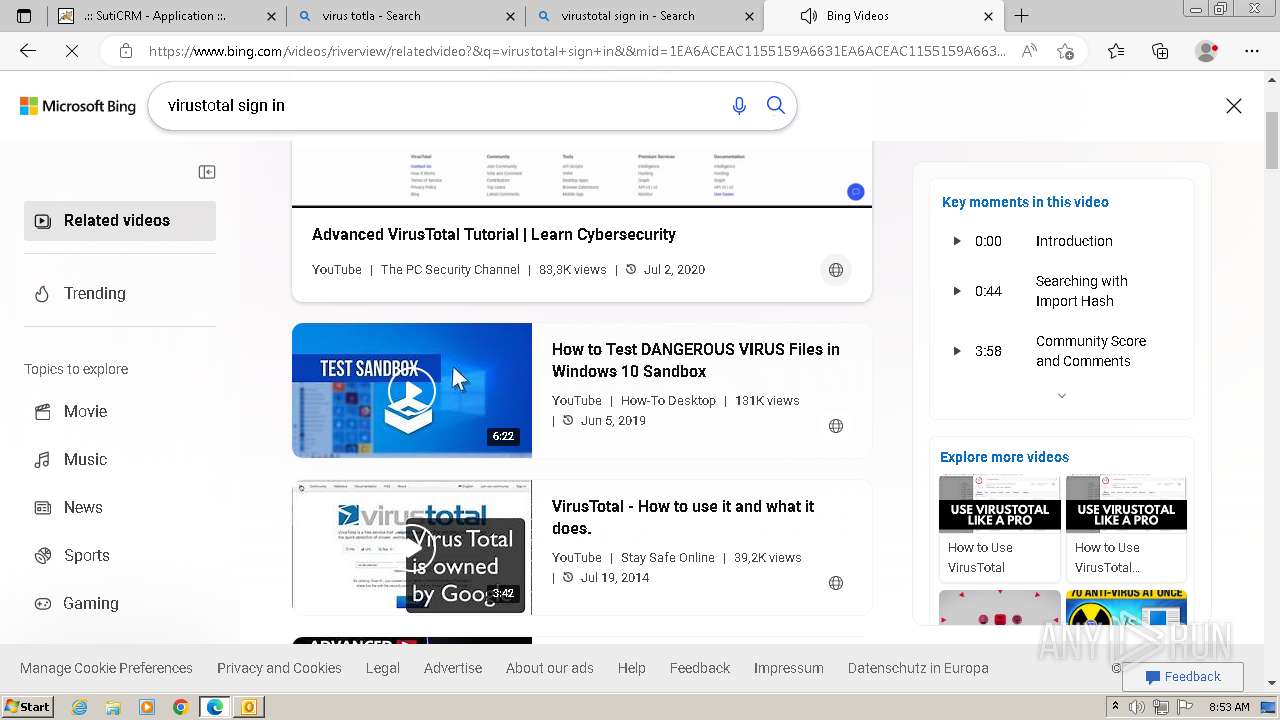Viewport: 1280px width, 720px height.
Task: Open source globe for Advanced VirusTotal Tutorial
Action: click(x=836, y=269)
